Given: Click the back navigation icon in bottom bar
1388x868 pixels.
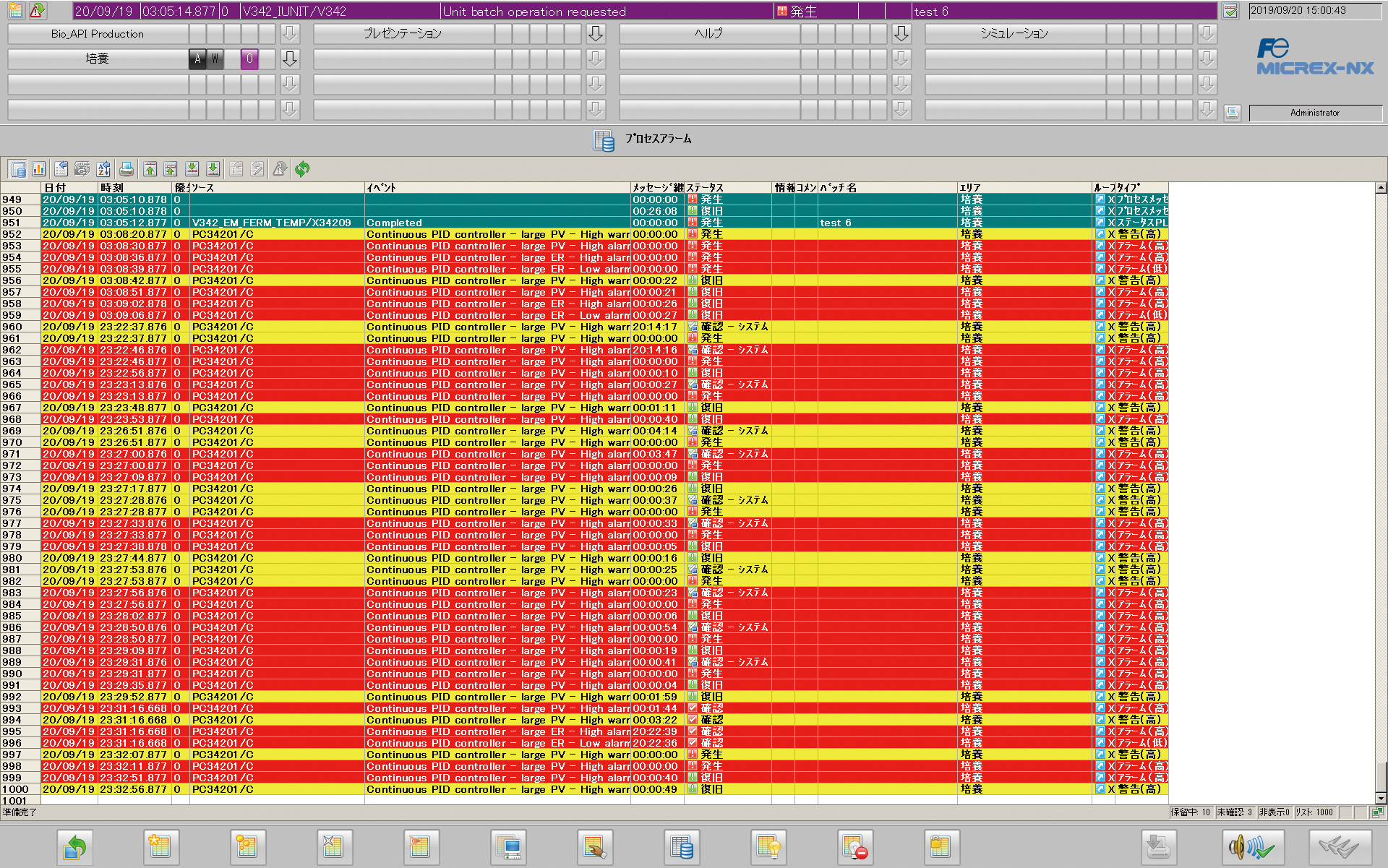Looking at the screenshot, I should pyautogui.click(x=74, y=847).
